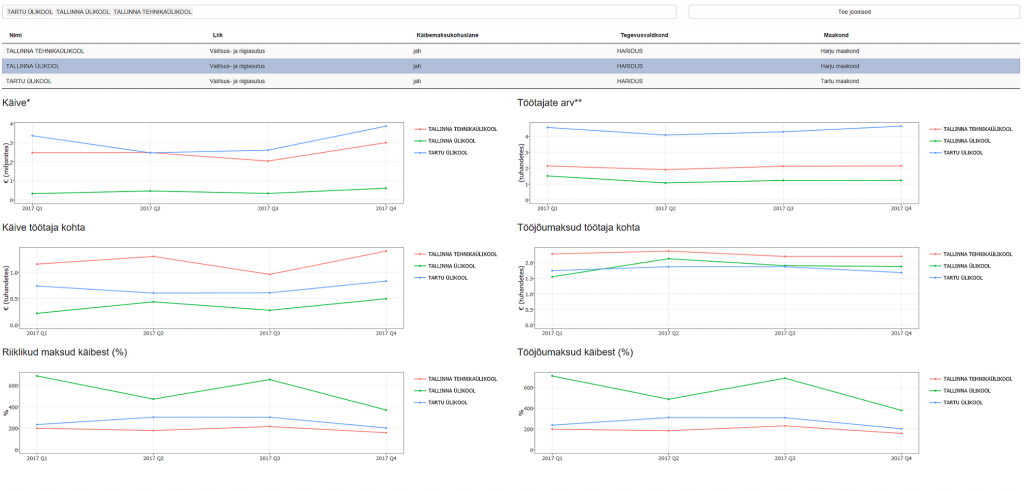Sort table by Maakond column header

[x=836, y=35]
